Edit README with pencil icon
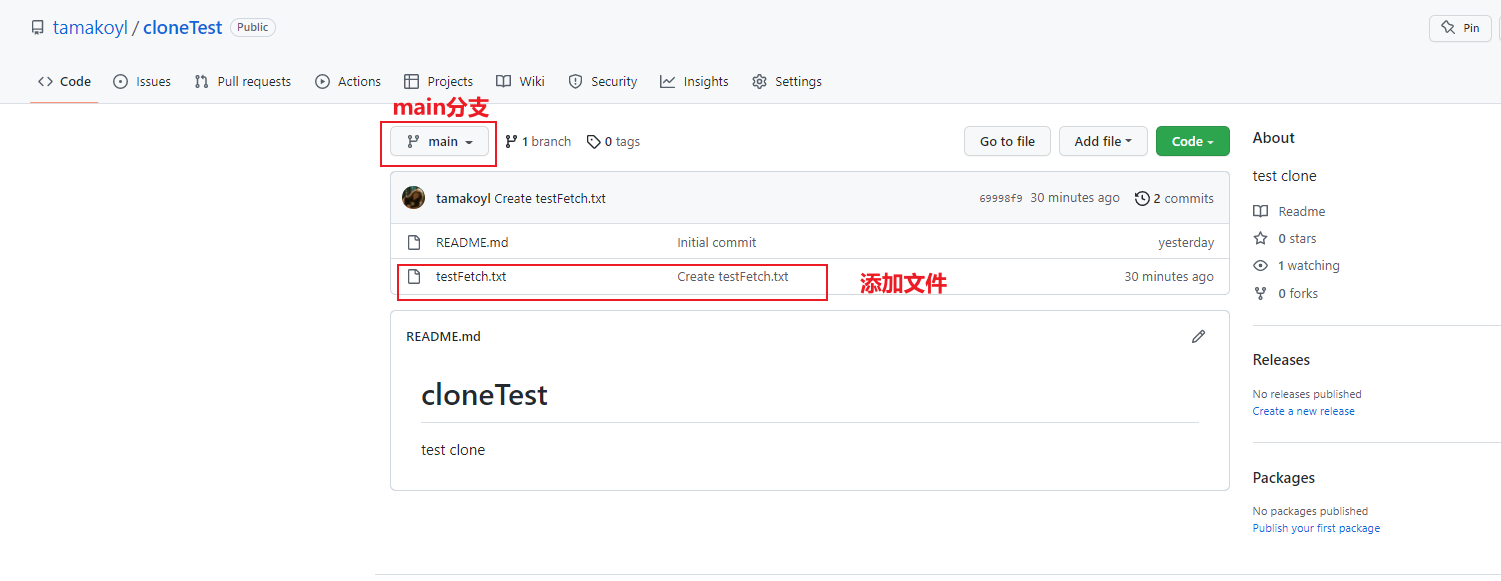1501x581 pixels. point(1198,337)
